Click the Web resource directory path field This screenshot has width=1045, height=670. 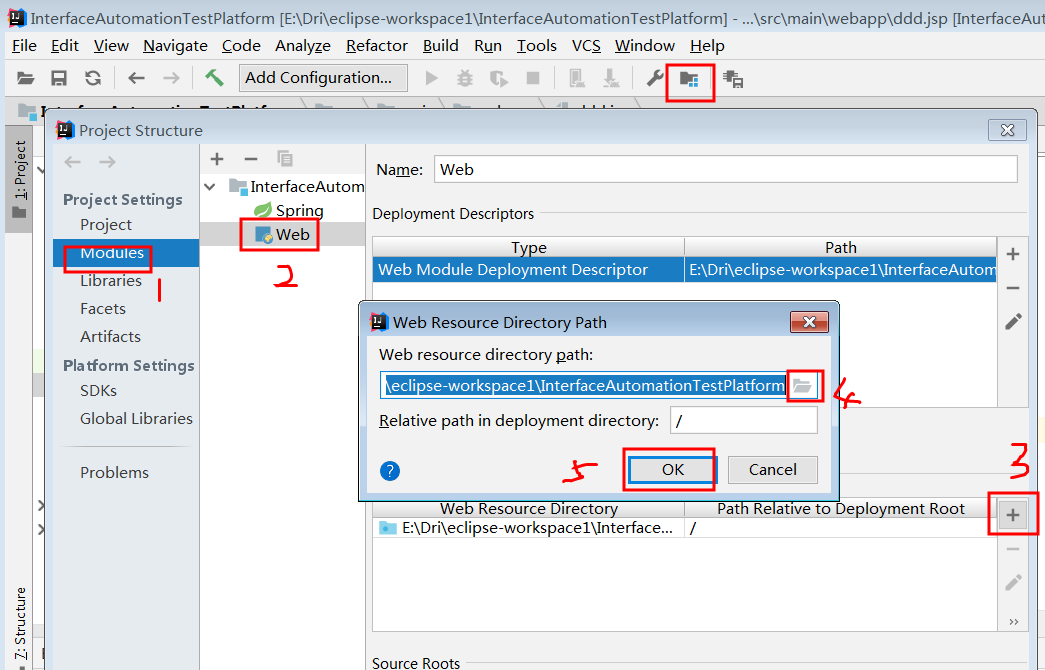[584, 385]
